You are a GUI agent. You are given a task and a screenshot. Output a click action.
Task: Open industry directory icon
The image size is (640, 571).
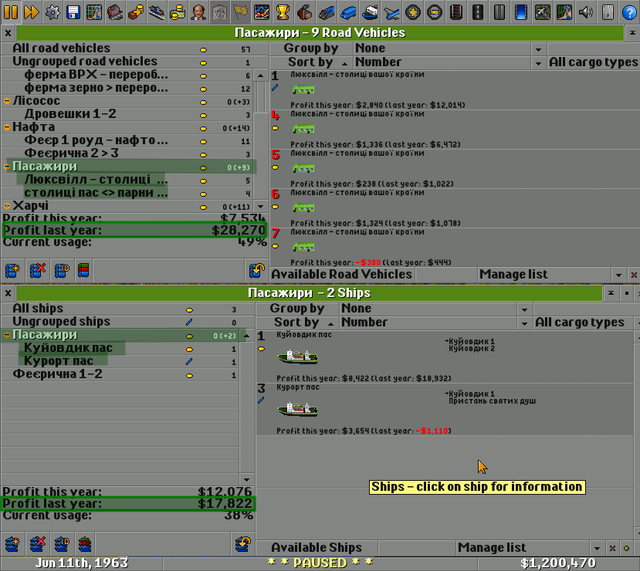(304, 11)
